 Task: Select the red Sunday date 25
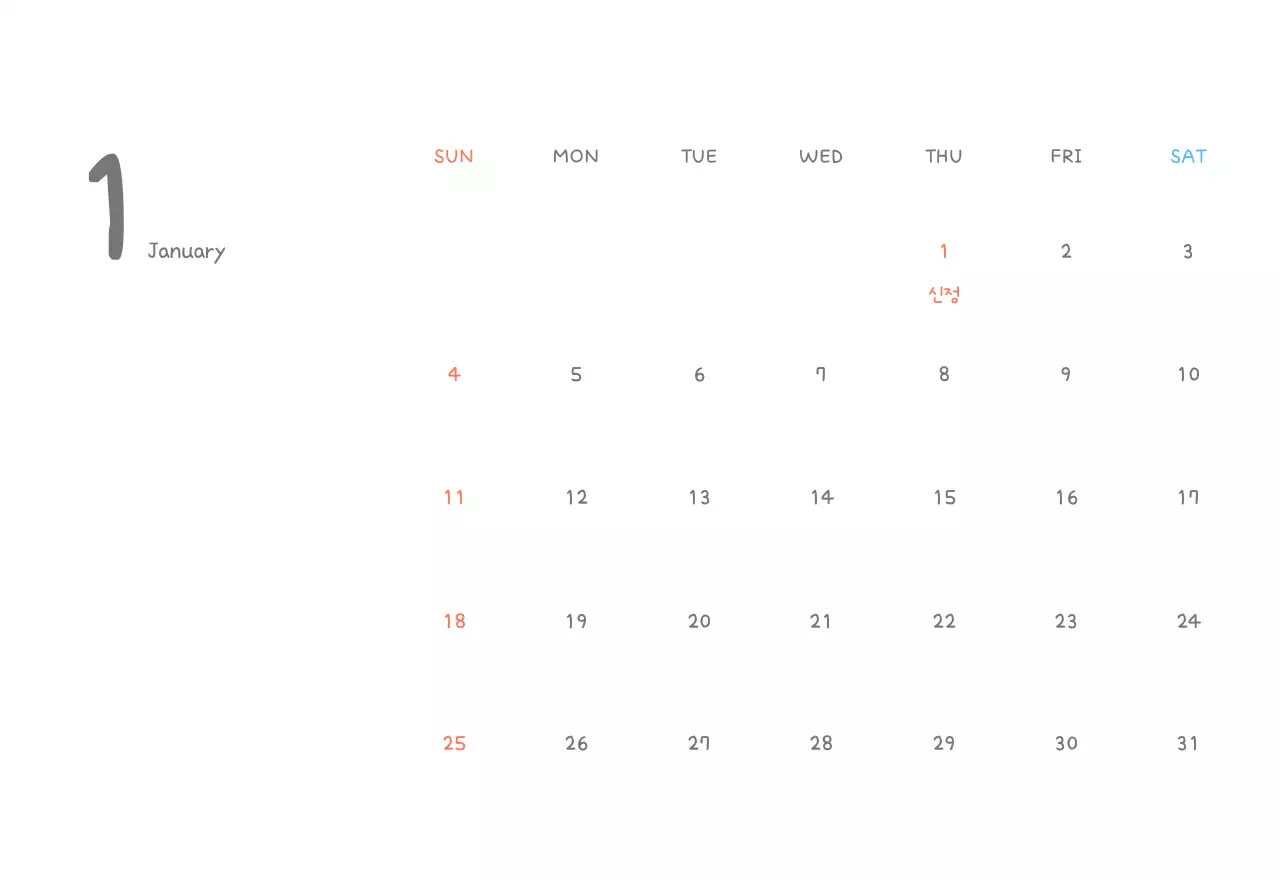(x=454, y=744)
